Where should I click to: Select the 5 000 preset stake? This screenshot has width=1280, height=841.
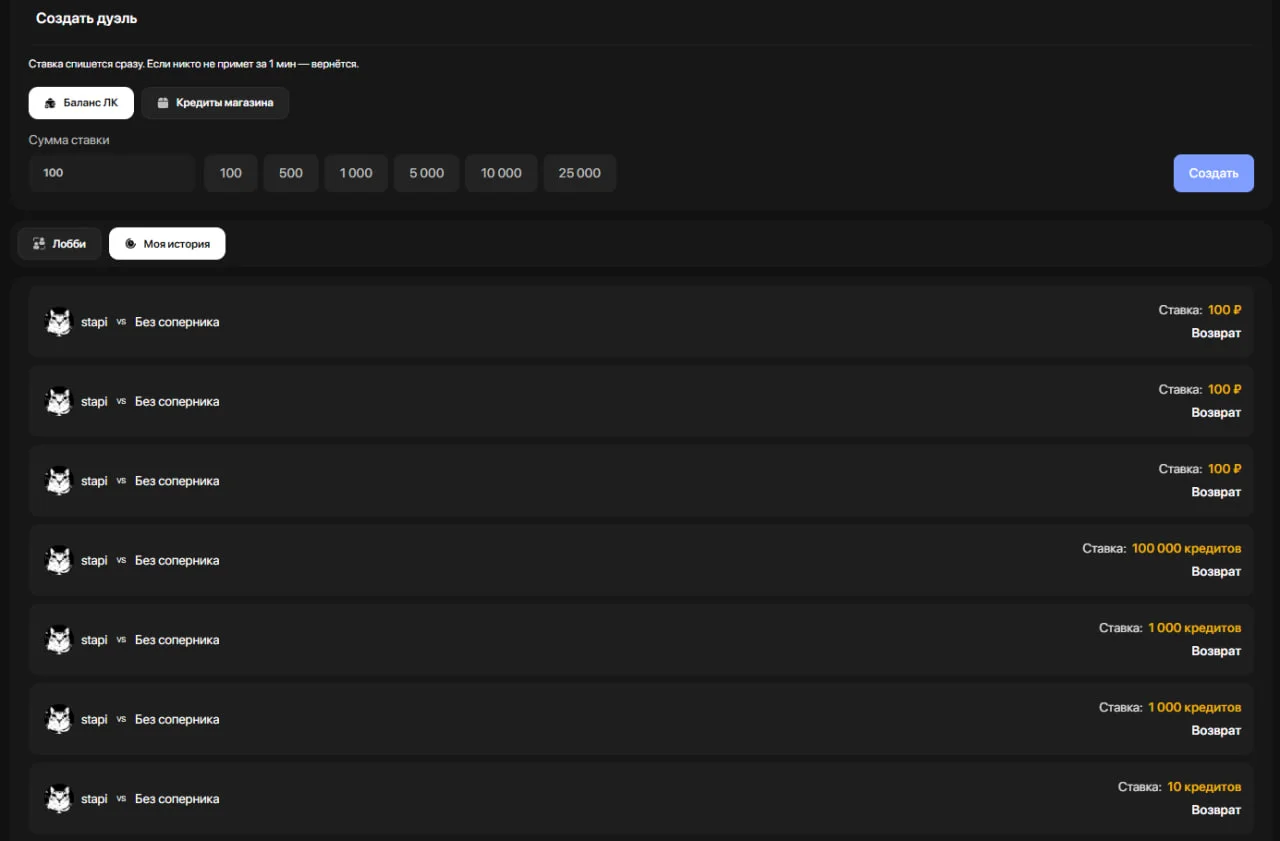426,173
